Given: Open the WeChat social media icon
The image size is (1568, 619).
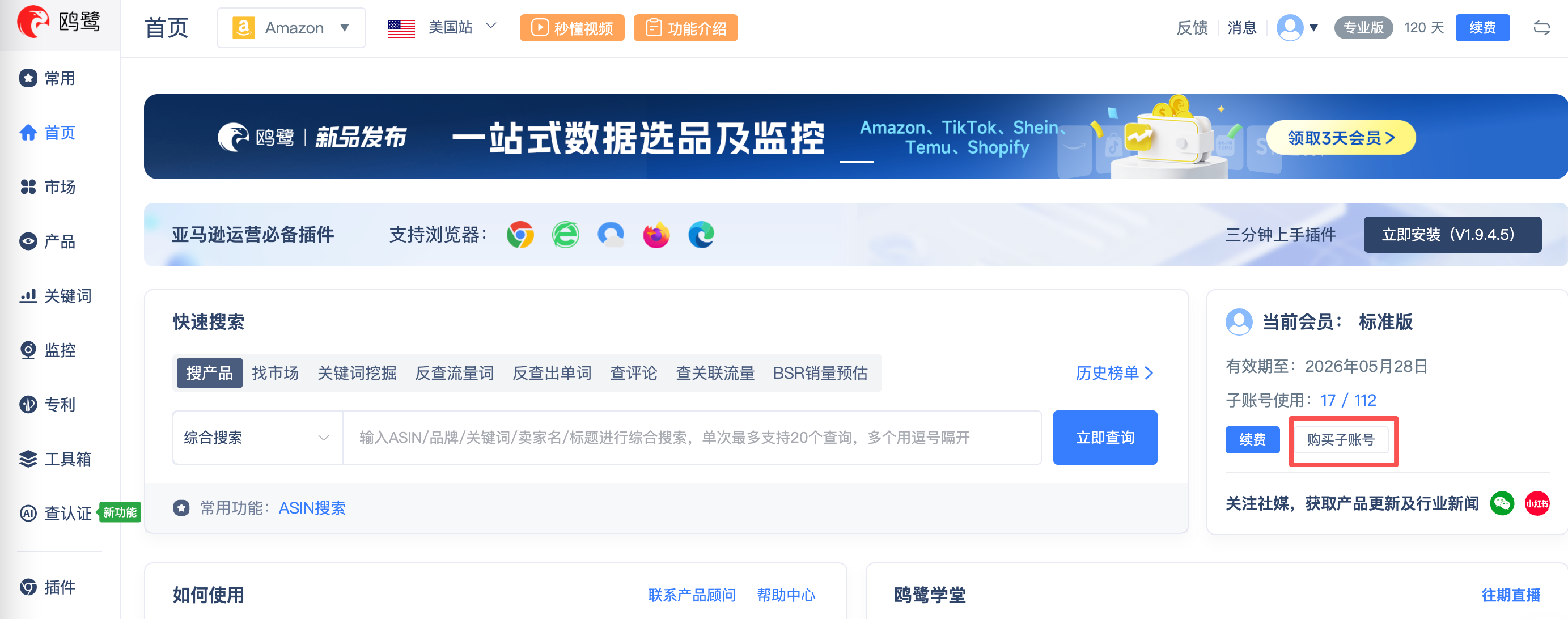Looking at the screenshot, I should coord(1502,503).
